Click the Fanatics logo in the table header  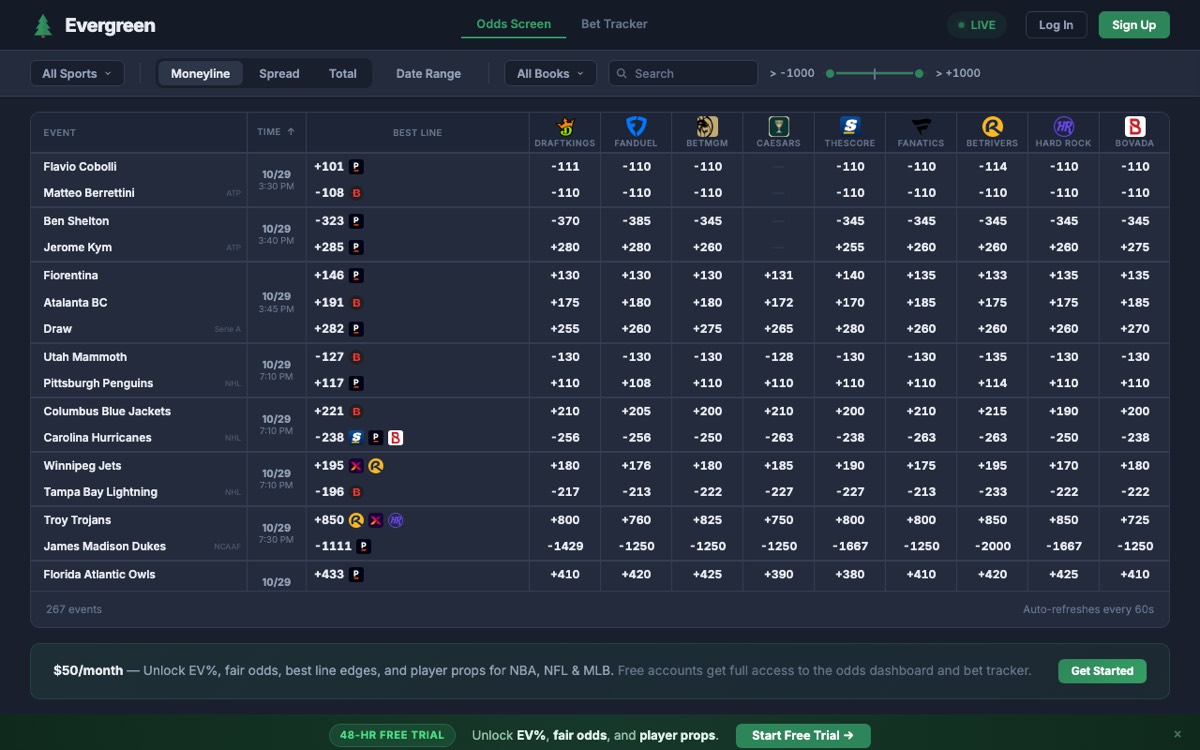[921, 127]
